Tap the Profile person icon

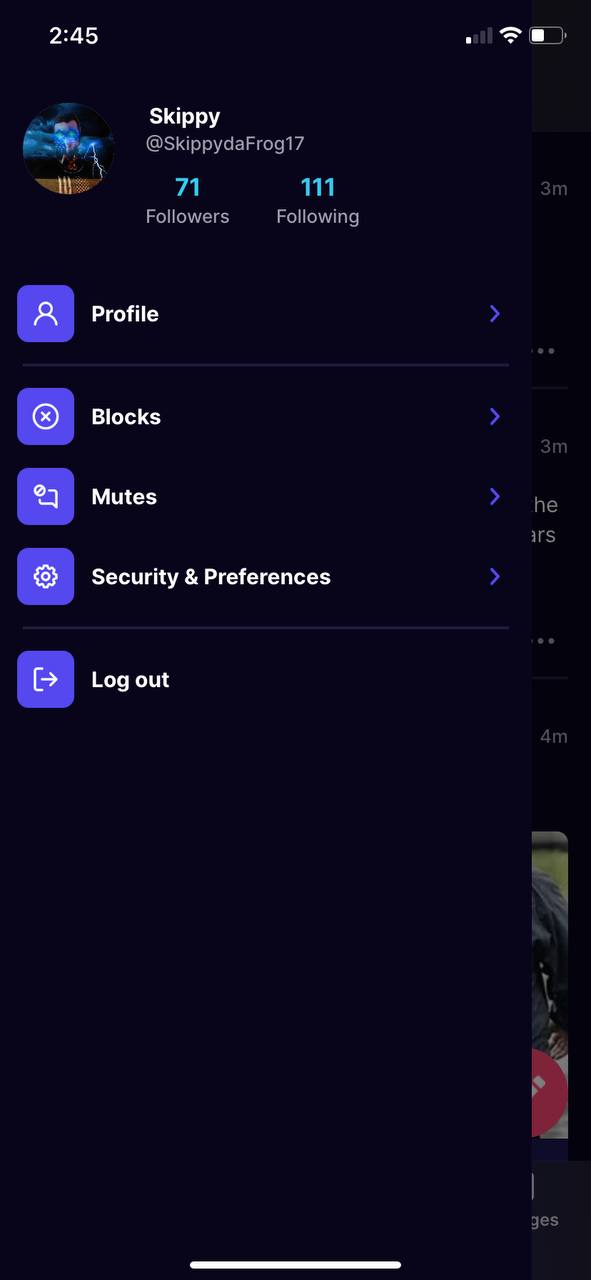pyautogui.click(x=46, y=314)
